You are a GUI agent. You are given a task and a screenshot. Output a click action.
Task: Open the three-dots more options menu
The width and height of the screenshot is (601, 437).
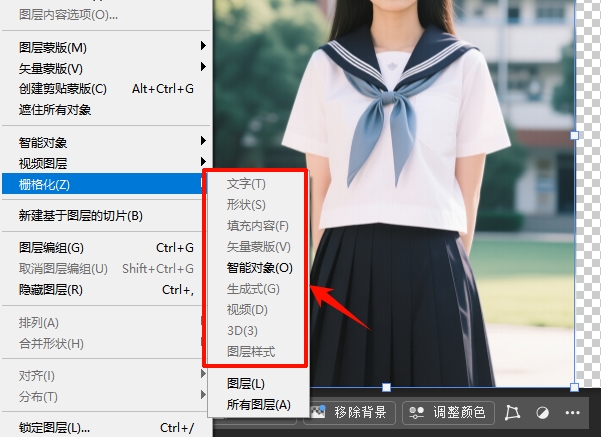click(573, 413)
